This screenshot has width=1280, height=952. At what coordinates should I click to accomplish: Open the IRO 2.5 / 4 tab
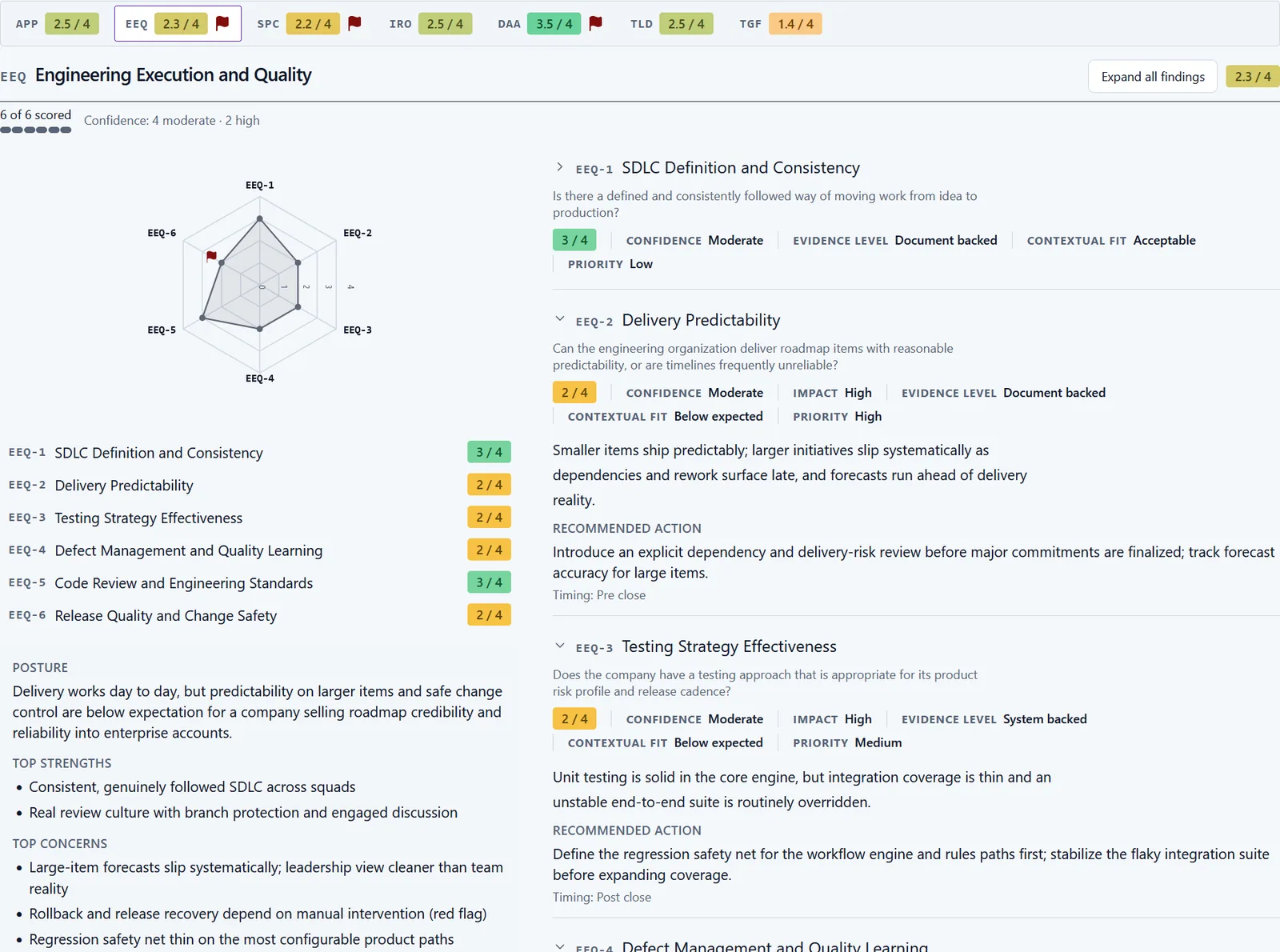point(430,24)
